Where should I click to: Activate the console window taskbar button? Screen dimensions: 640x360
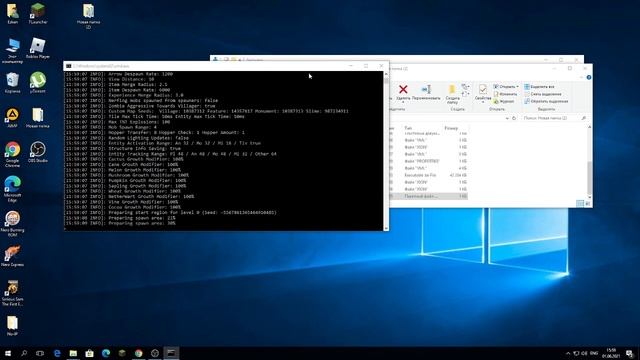[x=171, y=353]
